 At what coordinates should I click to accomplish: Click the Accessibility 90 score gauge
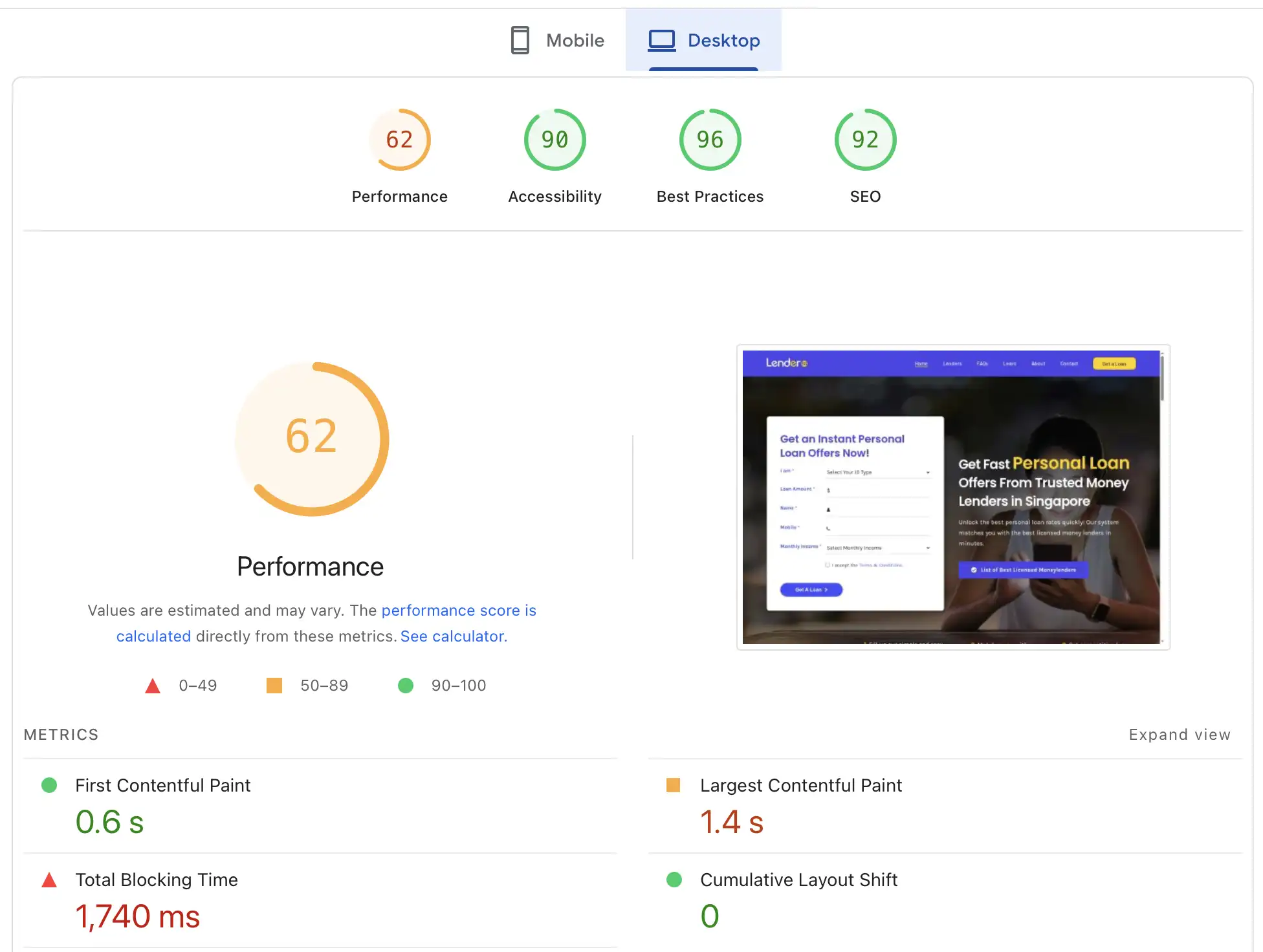[x=555, y=140]
